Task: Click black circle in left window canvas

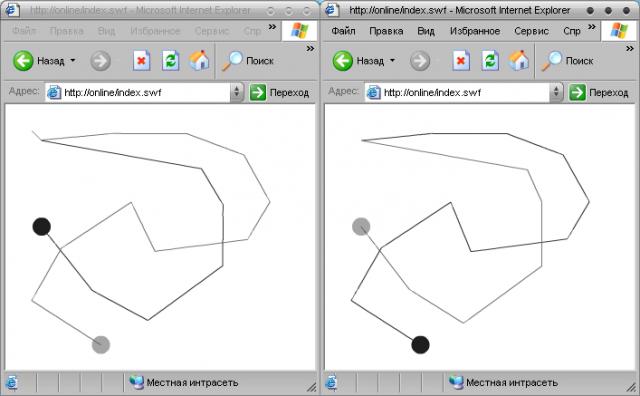Action: click(x=42, y=227)
